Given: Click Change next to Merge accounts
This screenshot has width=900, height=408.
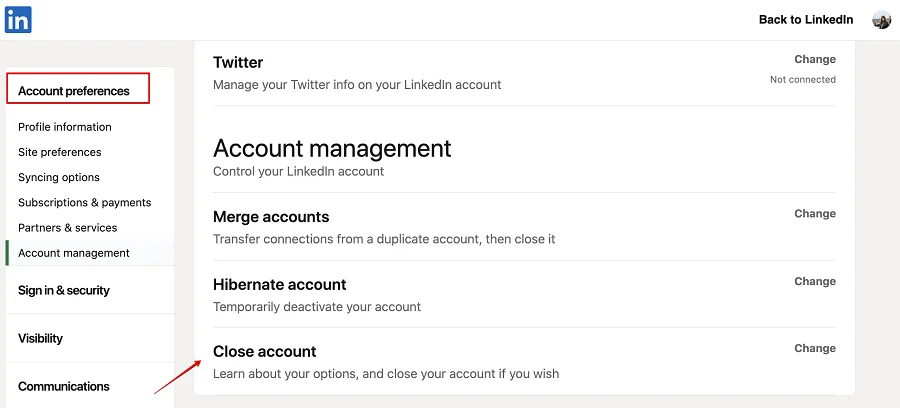Looking at the screenshot, I should click(815, 214).
